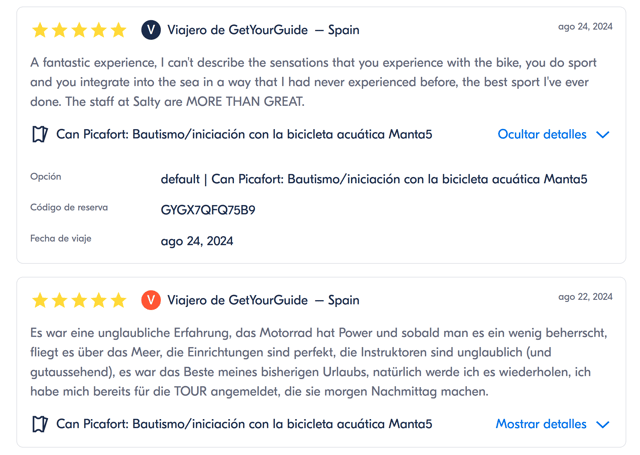Click the reviewer name in the second review
This screenshot has width=640, height=455.
pyautogui.click(x=238, y=300)
